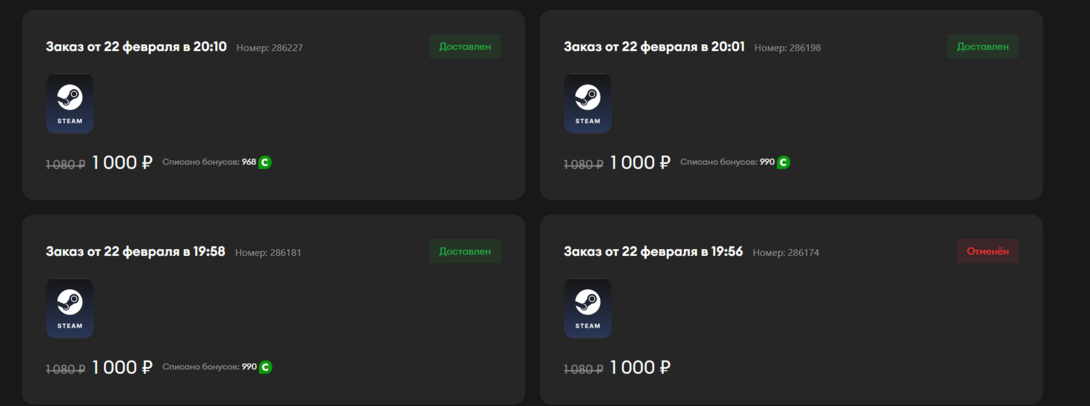The height and width of the screenshot is (406, 1090).
Task: Click the green bonus coin next to 968
Action: (265, 162)
